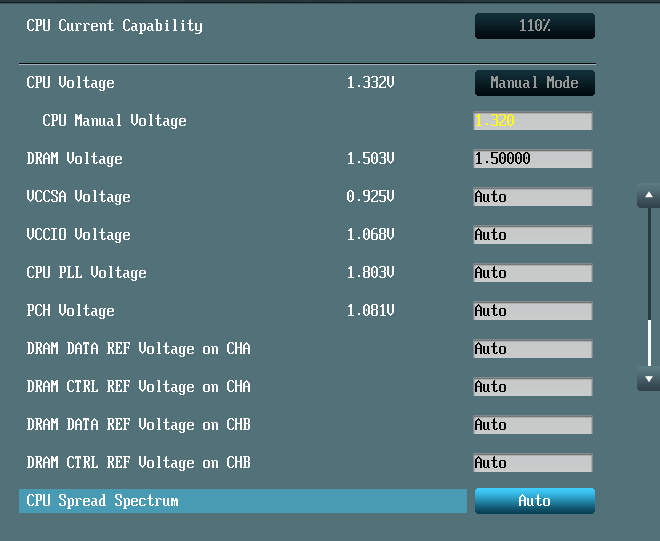Click the 1.081V PCH reading
660x541 pixels.
(370, 311)
